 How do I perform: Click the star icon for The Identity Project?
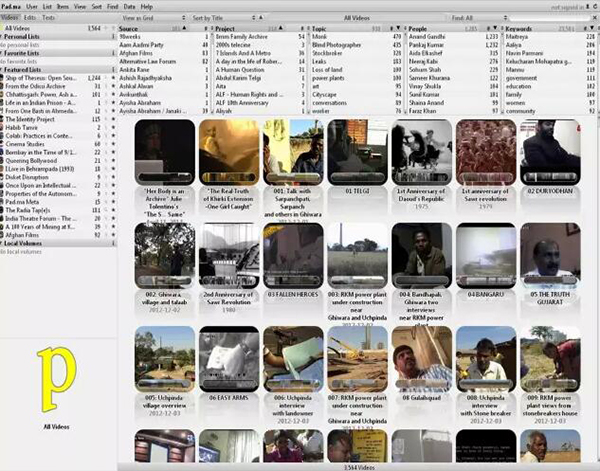[x=113, y=119]
